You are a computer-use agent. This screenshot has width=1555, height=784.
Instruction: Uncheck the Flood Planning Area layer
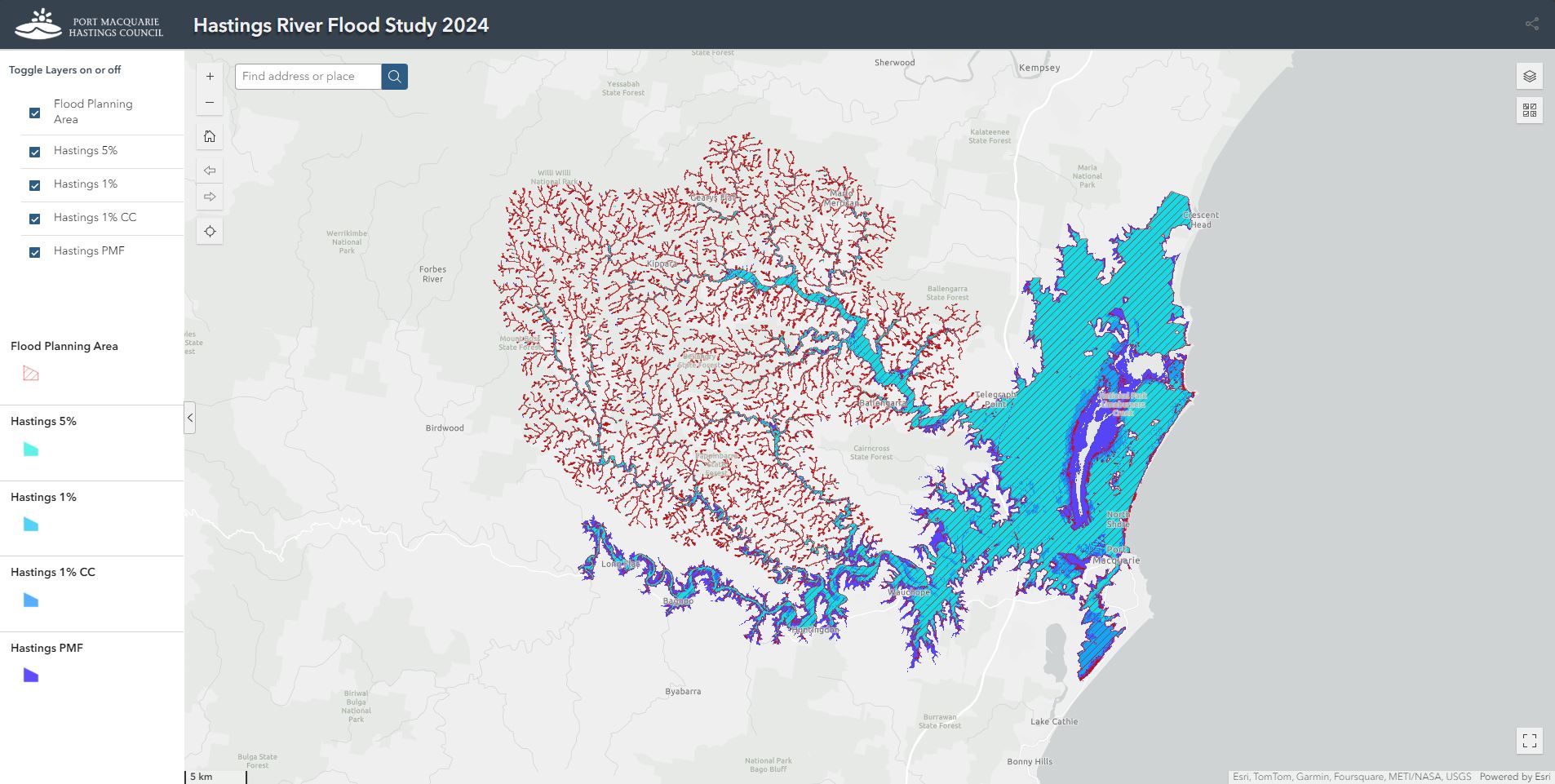[34, 113]
